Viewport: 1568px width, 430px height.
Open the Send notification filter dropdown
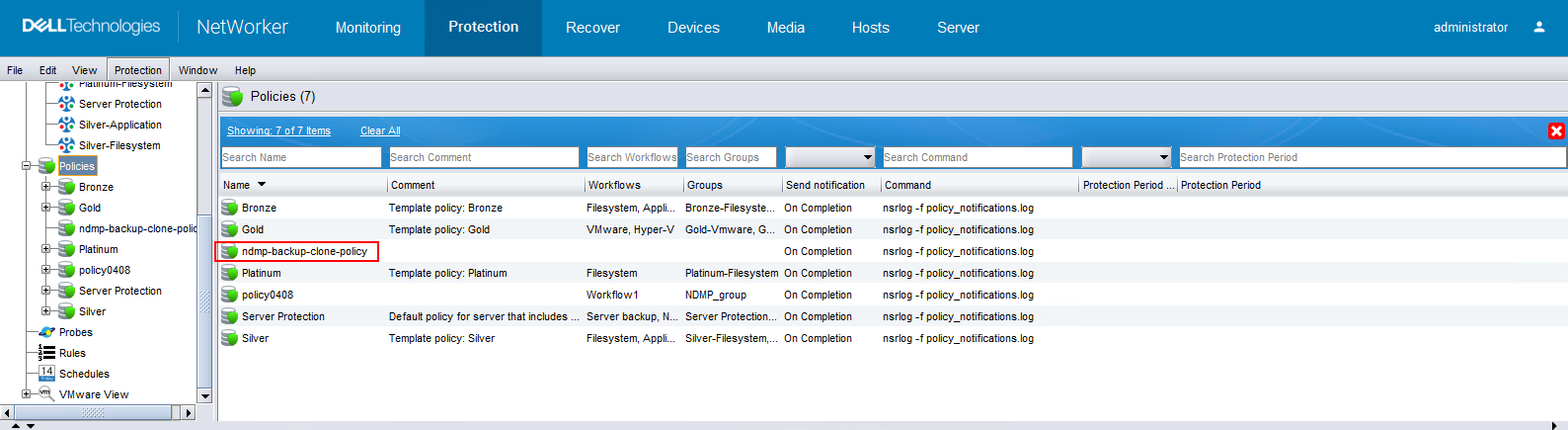830,157
